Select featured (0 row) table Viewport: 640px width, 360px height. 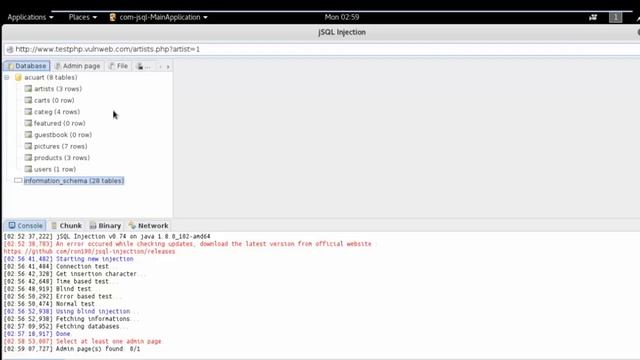point(60,123)
